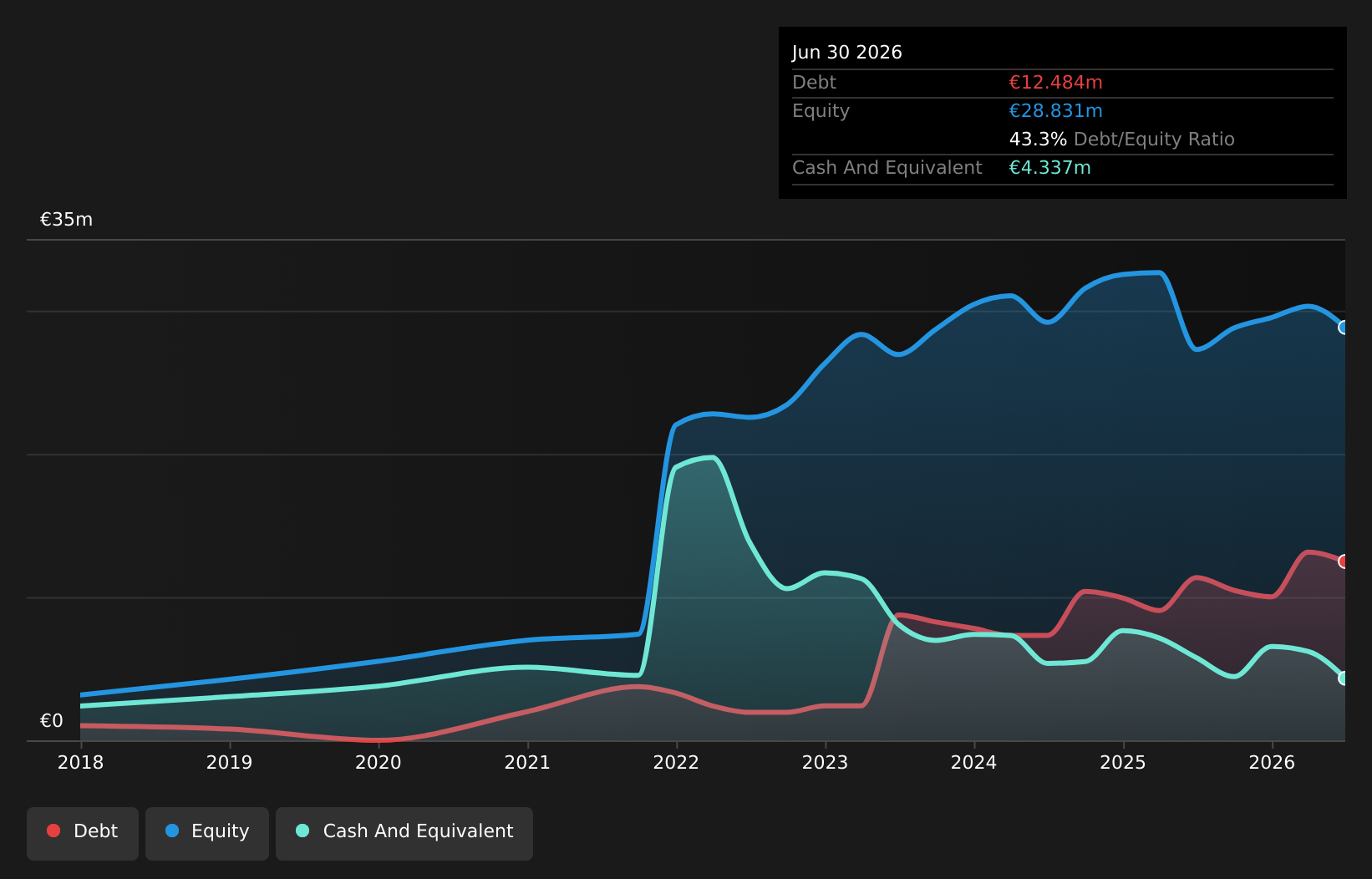Click the 2022 x-axis label
This screenshot has height=879, width=1372.
pyautogui.click(x=676, y=762)
